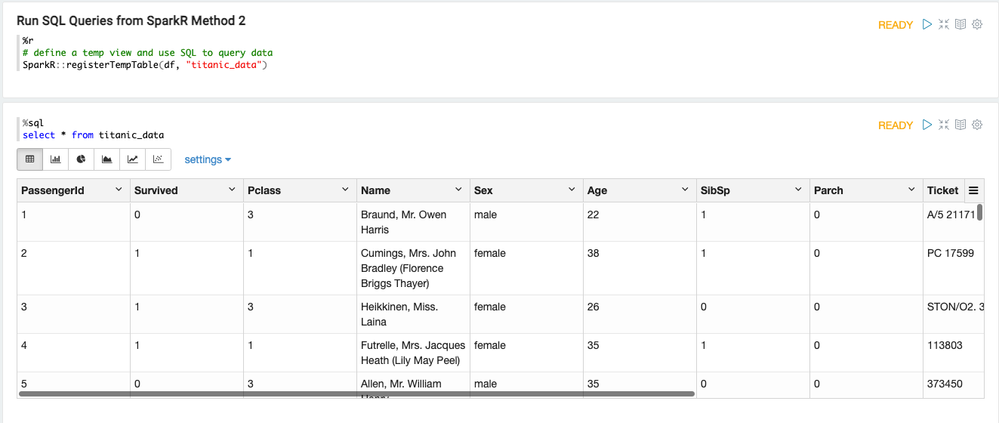This screenshot has width=999, height=423.
Task: Switch to area chart visualization
Action: coord(107,159)
